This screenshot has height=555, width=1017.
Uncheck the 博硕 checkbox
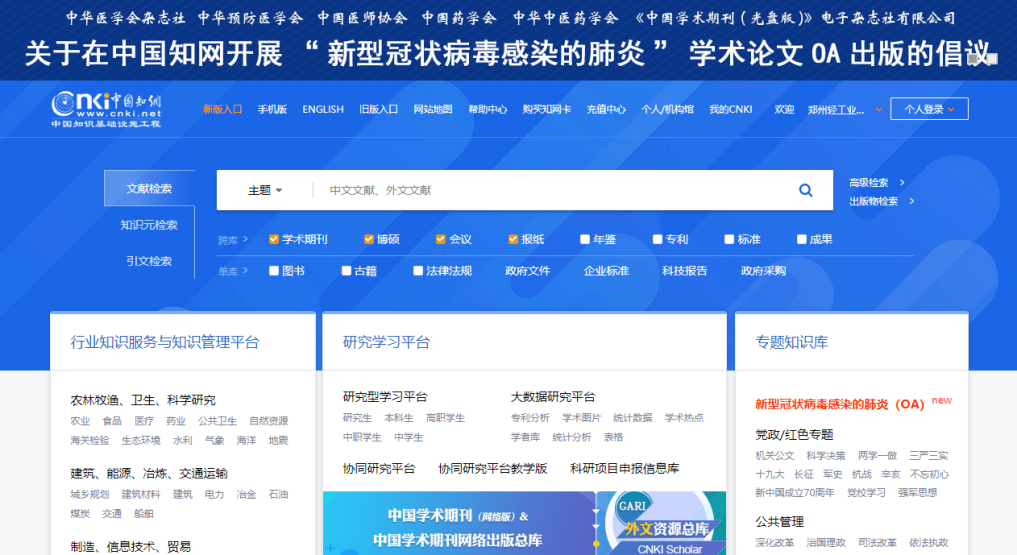click(x=369, y=240)
